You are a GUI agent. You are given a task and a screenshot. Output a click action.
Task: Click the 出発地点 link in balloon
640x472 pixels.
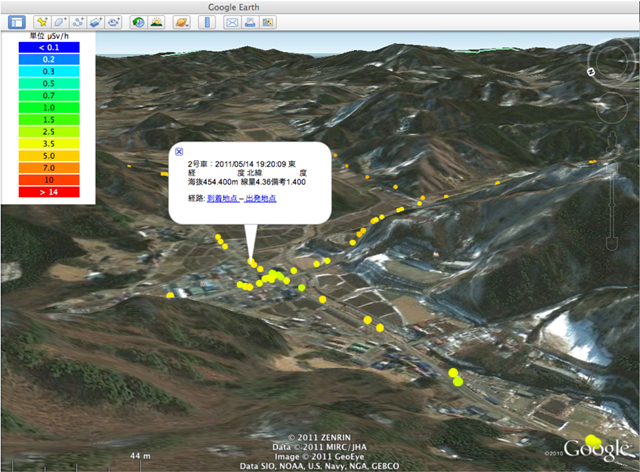[260, 199]
